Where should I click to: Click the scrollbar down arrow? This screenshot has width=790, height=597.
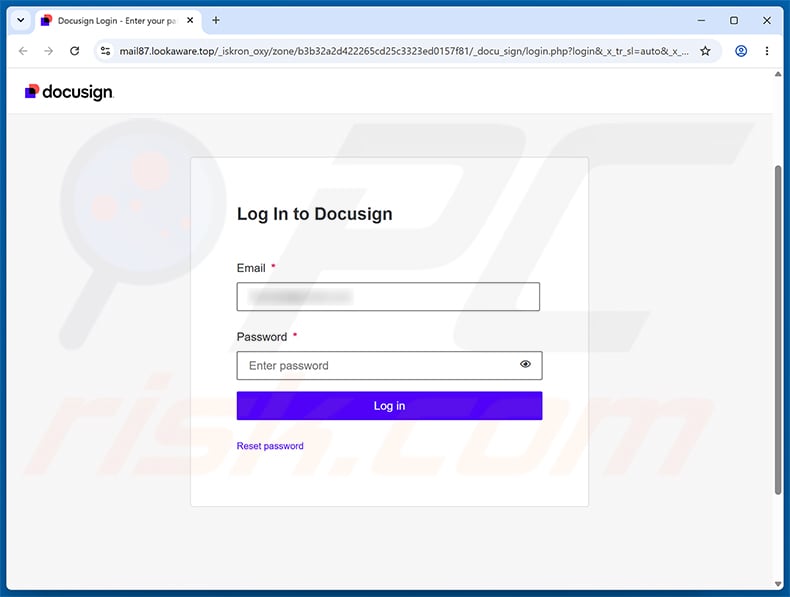coord(778,584)
